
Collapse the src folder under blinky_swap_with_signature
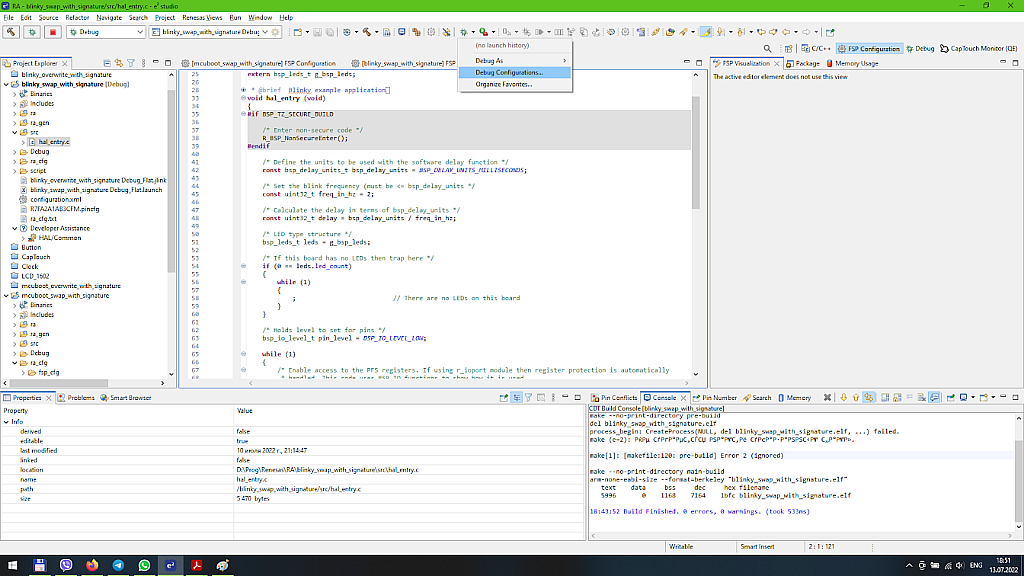tap(14, 131)
